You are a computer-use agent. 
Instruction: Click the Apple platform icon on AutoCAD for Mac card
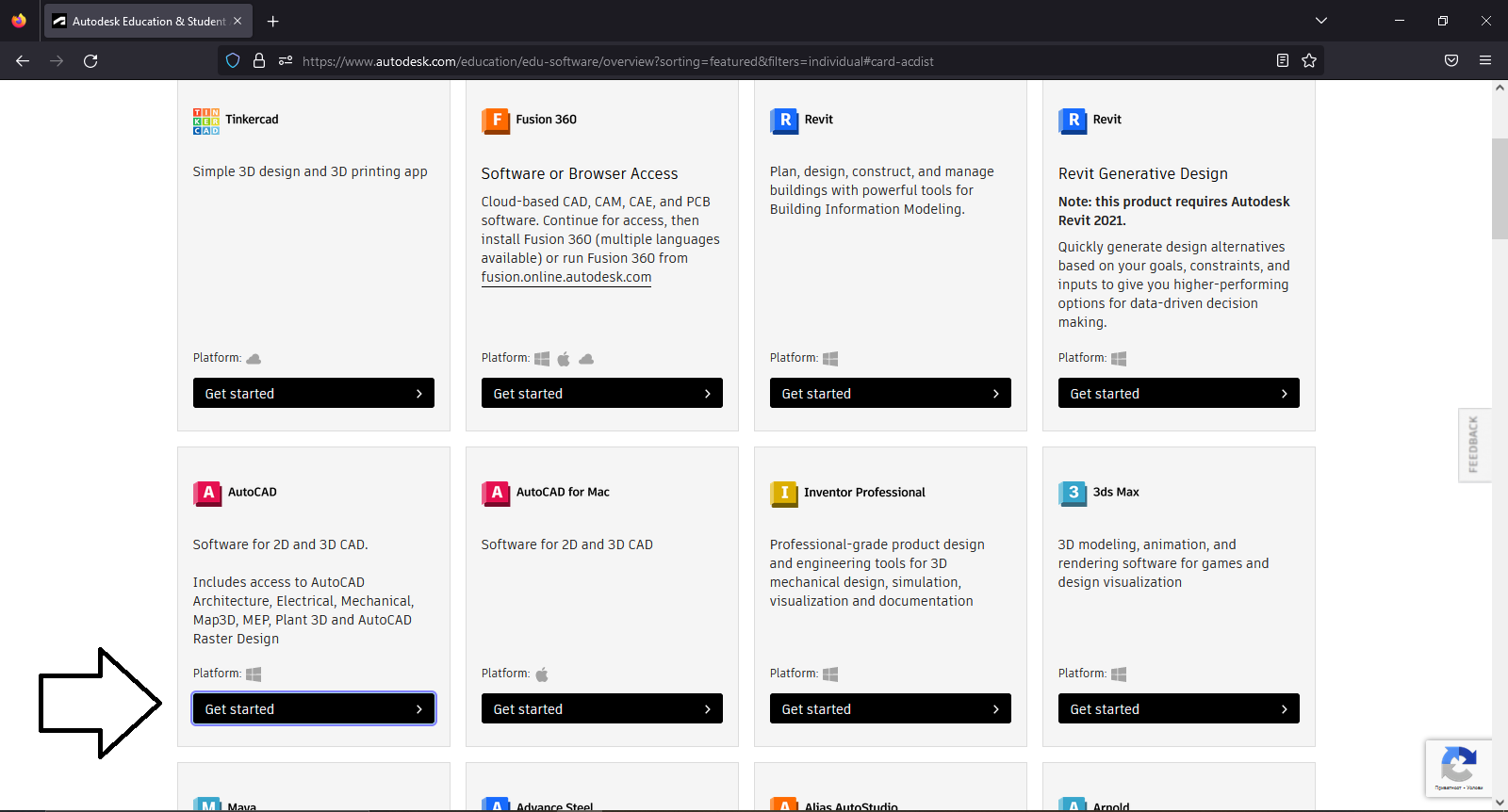point(542,674)
